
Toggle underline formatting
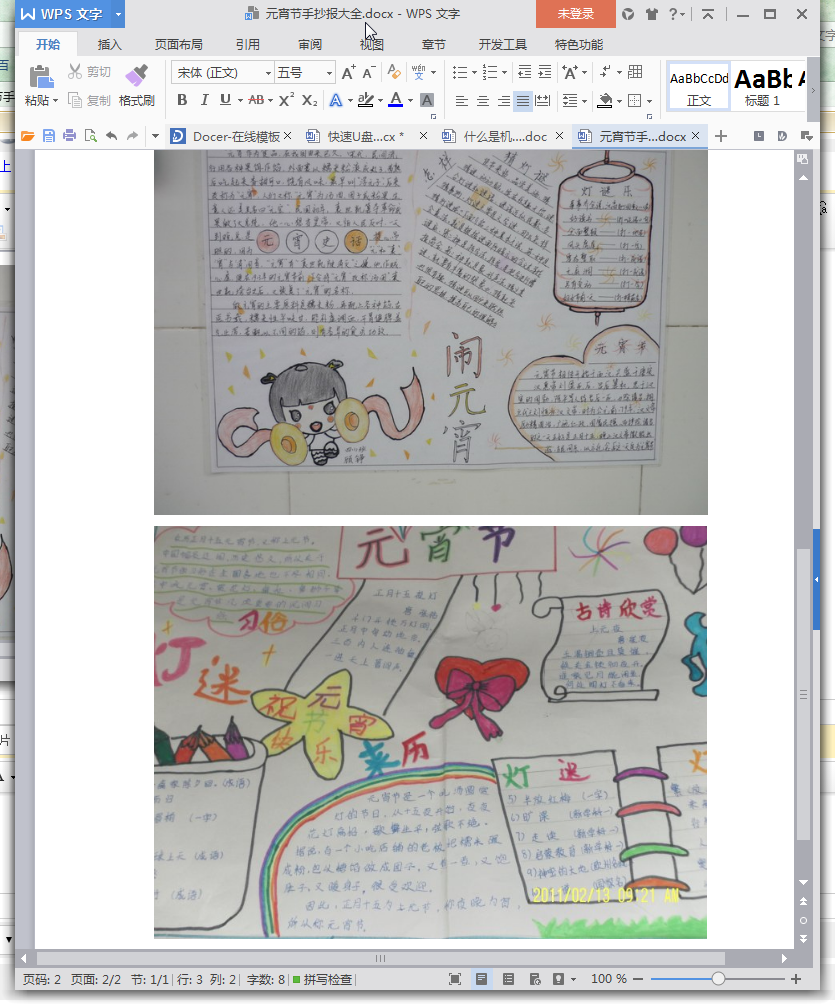(225, 100)
